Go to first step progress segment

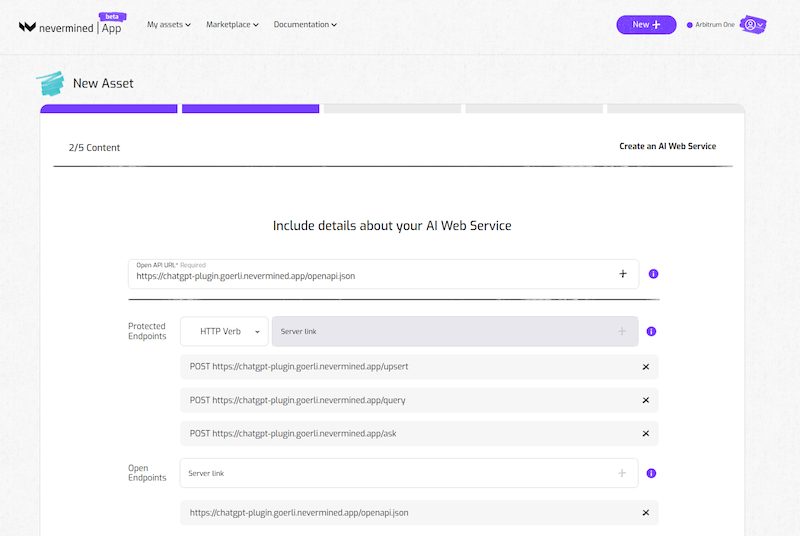pyautogui.click(x=109, y=109)
